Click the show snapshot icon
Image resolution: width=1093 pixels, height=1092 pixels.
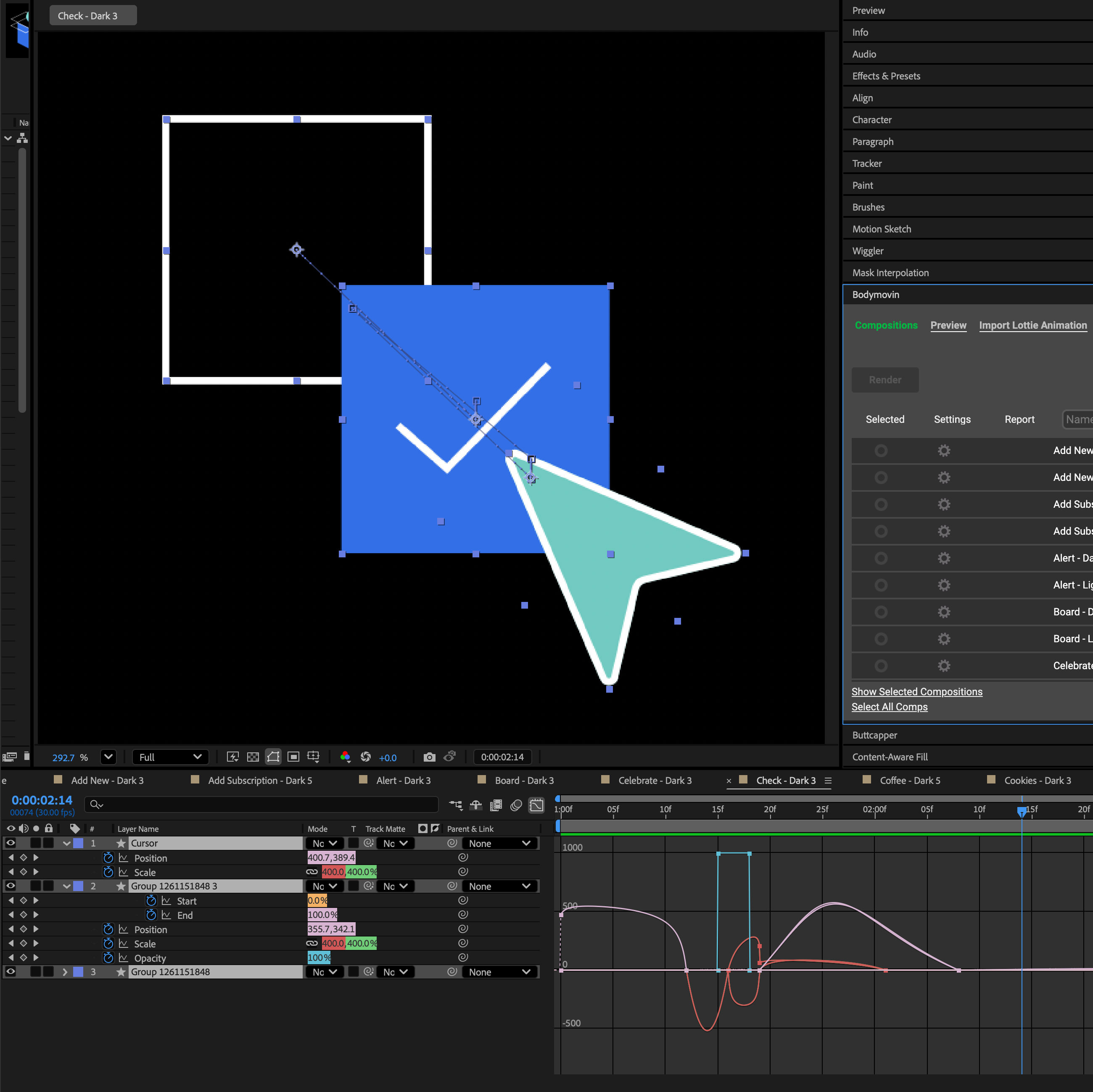450,757
